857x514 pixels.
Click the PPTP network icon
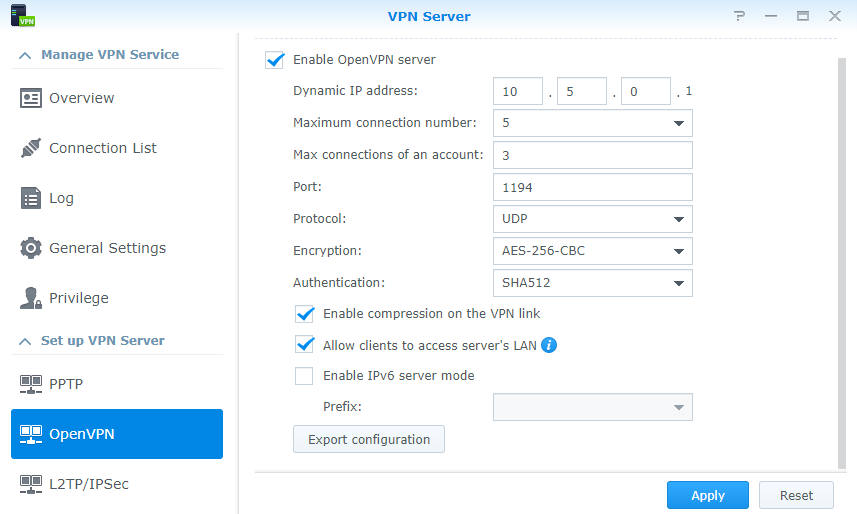[x=31, y=384]
